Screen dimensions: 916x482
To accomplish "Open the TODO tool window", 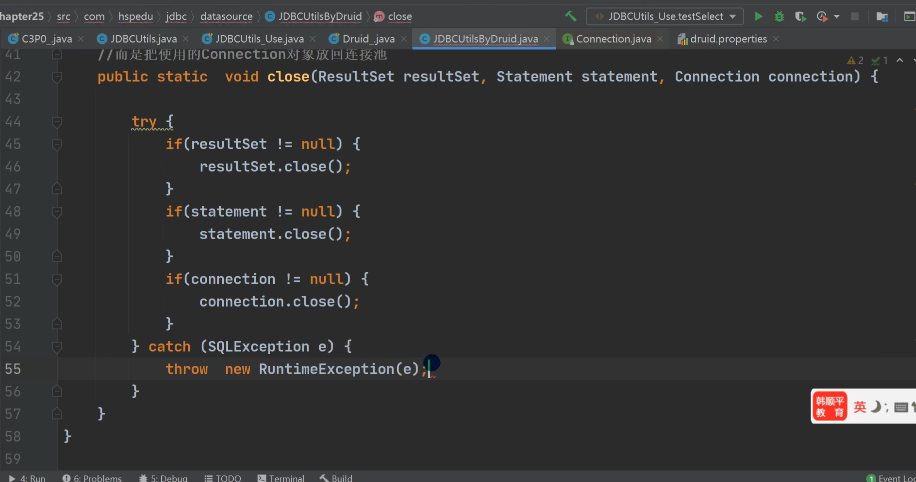I will [x=223, y=478].
